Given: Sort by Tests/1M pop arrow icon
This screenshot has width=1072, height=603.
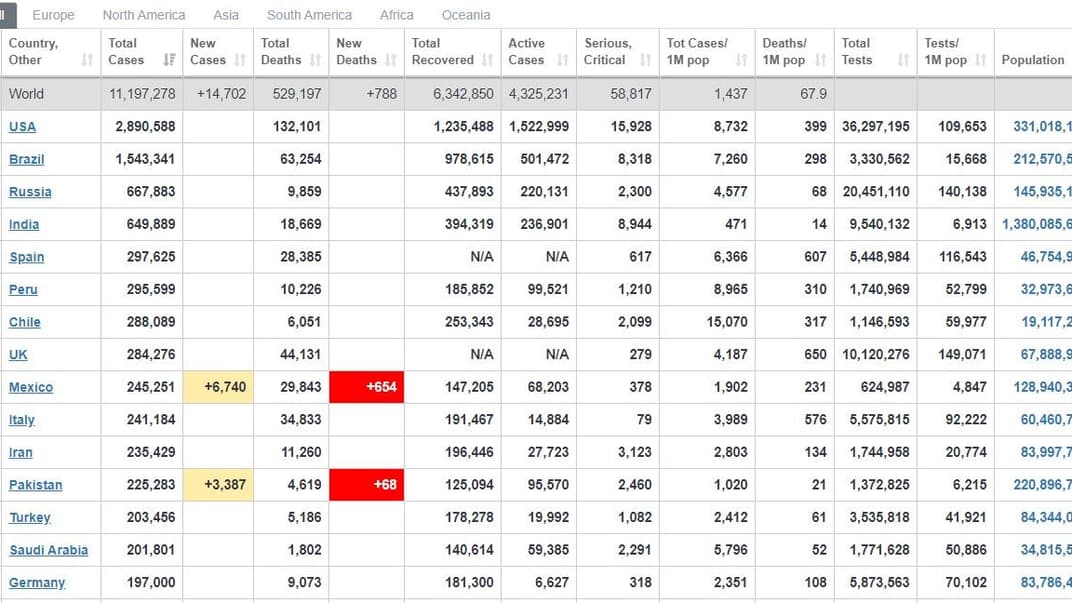Looking at the screenshot, I should point(980,60).
